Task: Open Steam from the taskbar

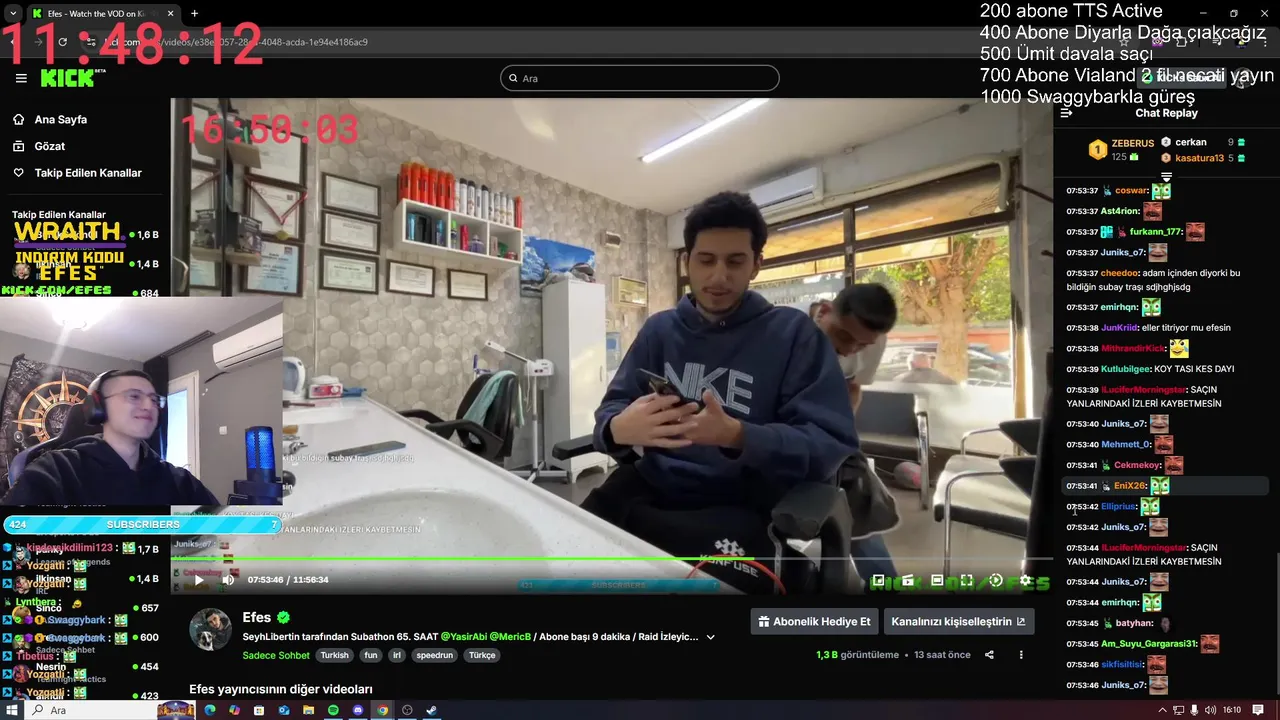Action: [431, 710]
